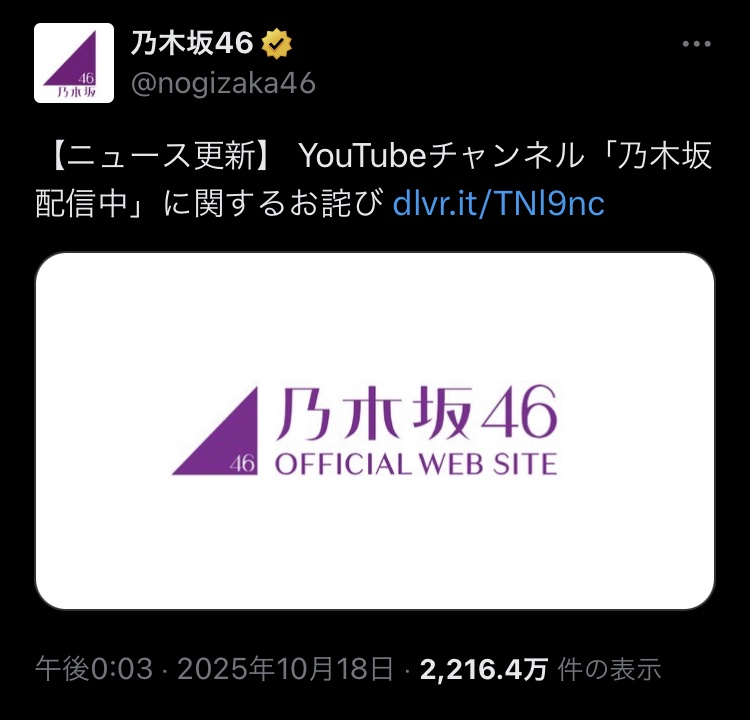This screenshot has height=720, width=750.
Task: Click the YouTubeチャンネル text in post
Action: tap(441, 156)
